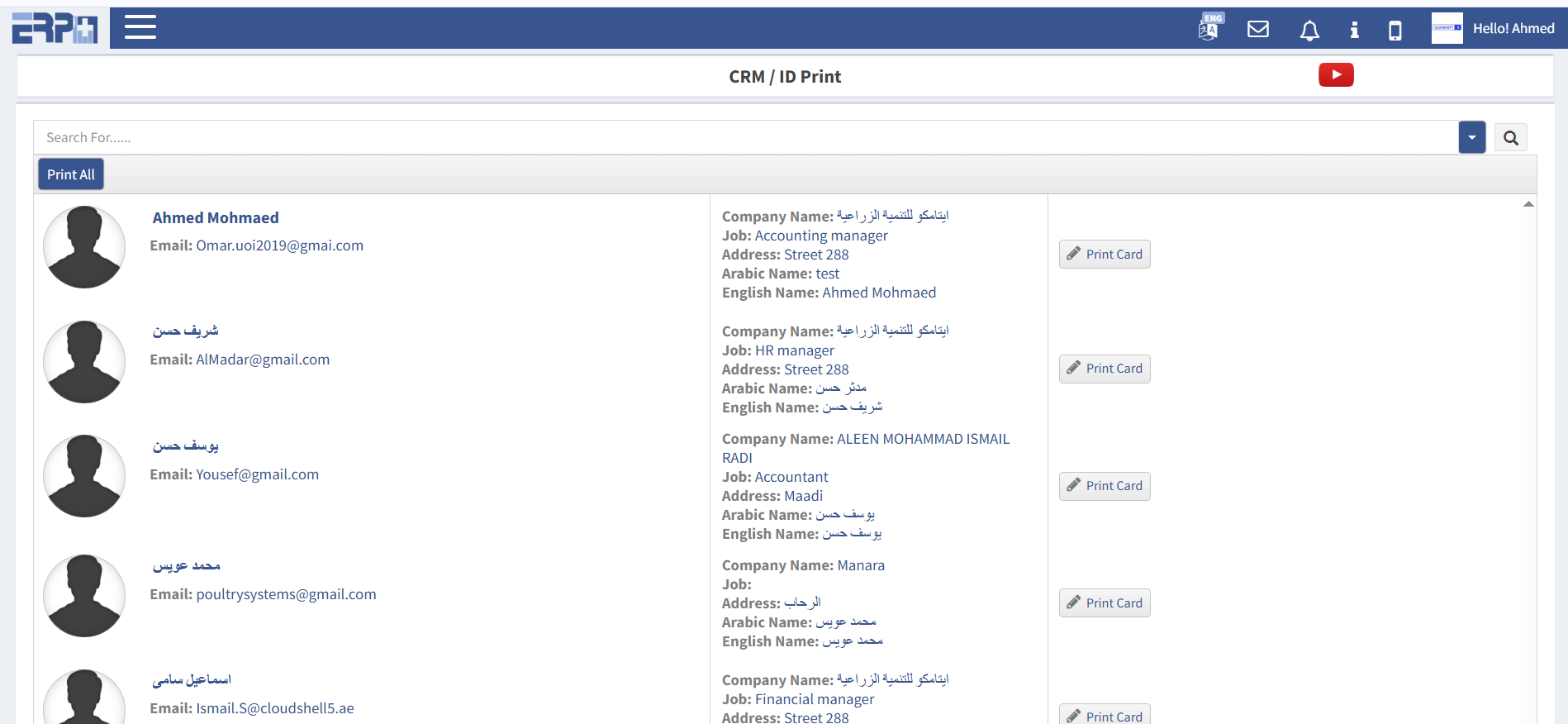The image size is (1568, 724).
Task: Open the Hello! Ahmed user menu
Action: [x=1513, y=29]
